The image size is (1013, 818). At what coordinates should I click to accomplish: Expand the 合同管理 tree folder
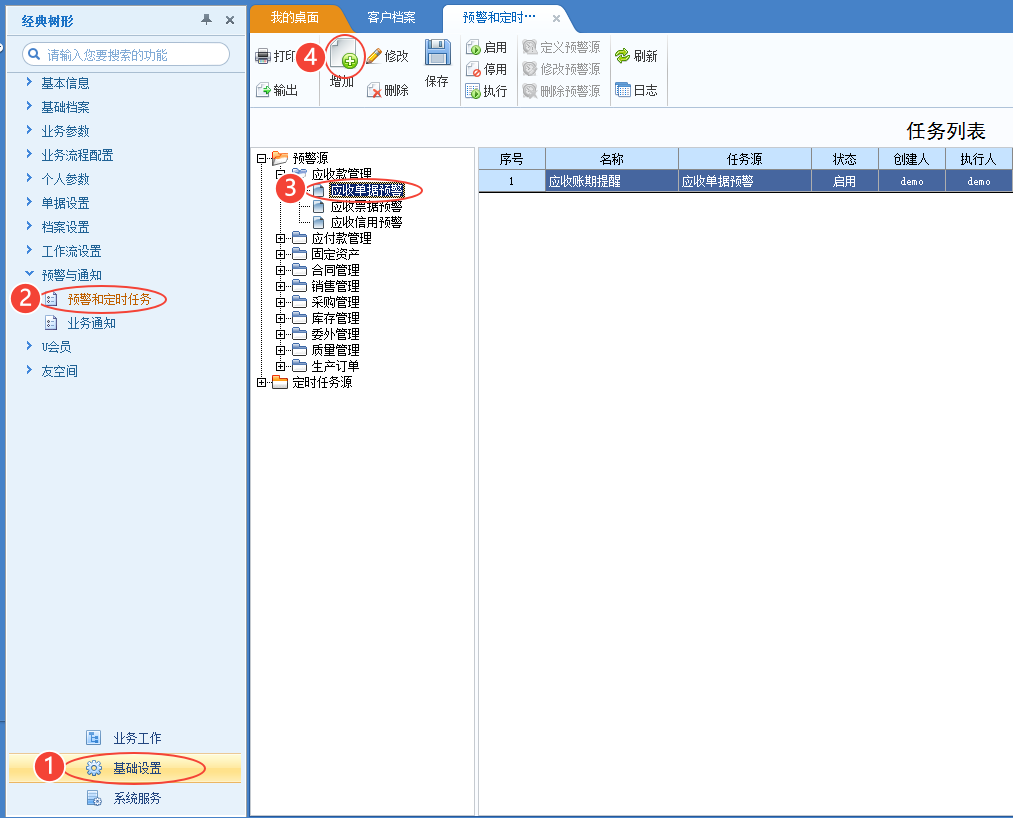click(280, 270)
